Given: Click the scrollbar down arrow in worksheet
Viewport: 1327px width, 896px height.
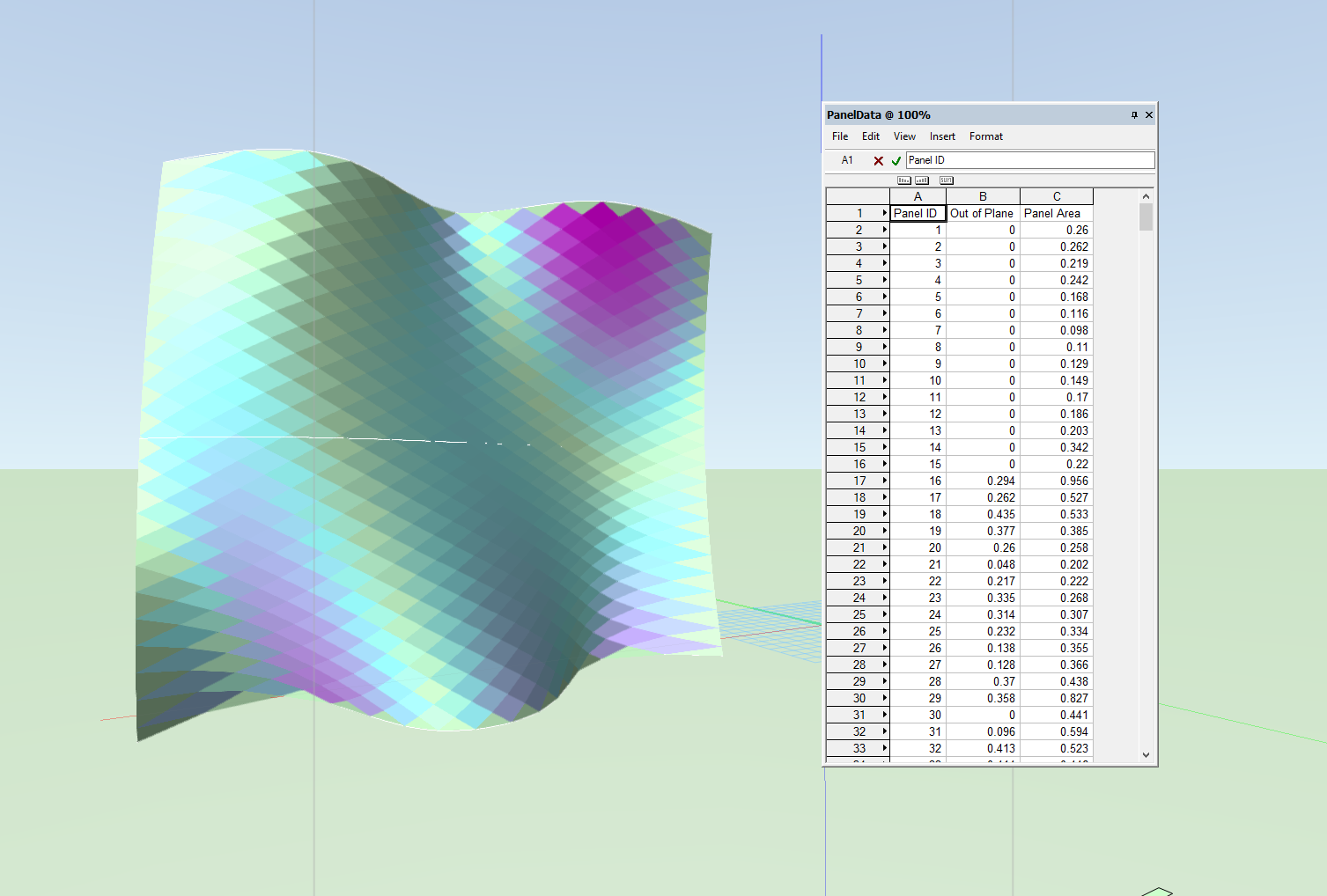Looking at the screenshot, I should coord(1146,754).
